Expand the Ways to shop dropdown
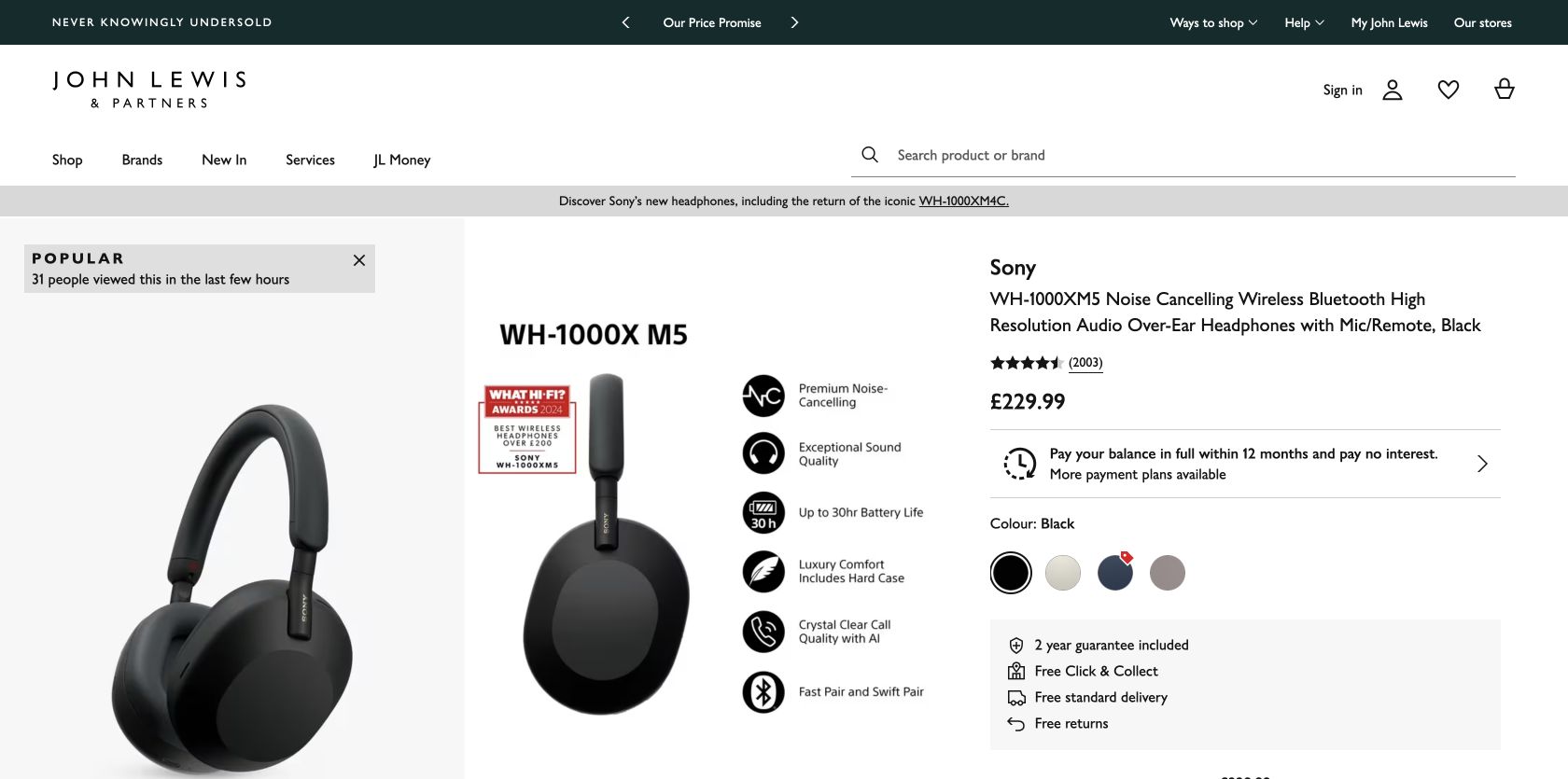The image size is (1568, 779). point(1213,22)
